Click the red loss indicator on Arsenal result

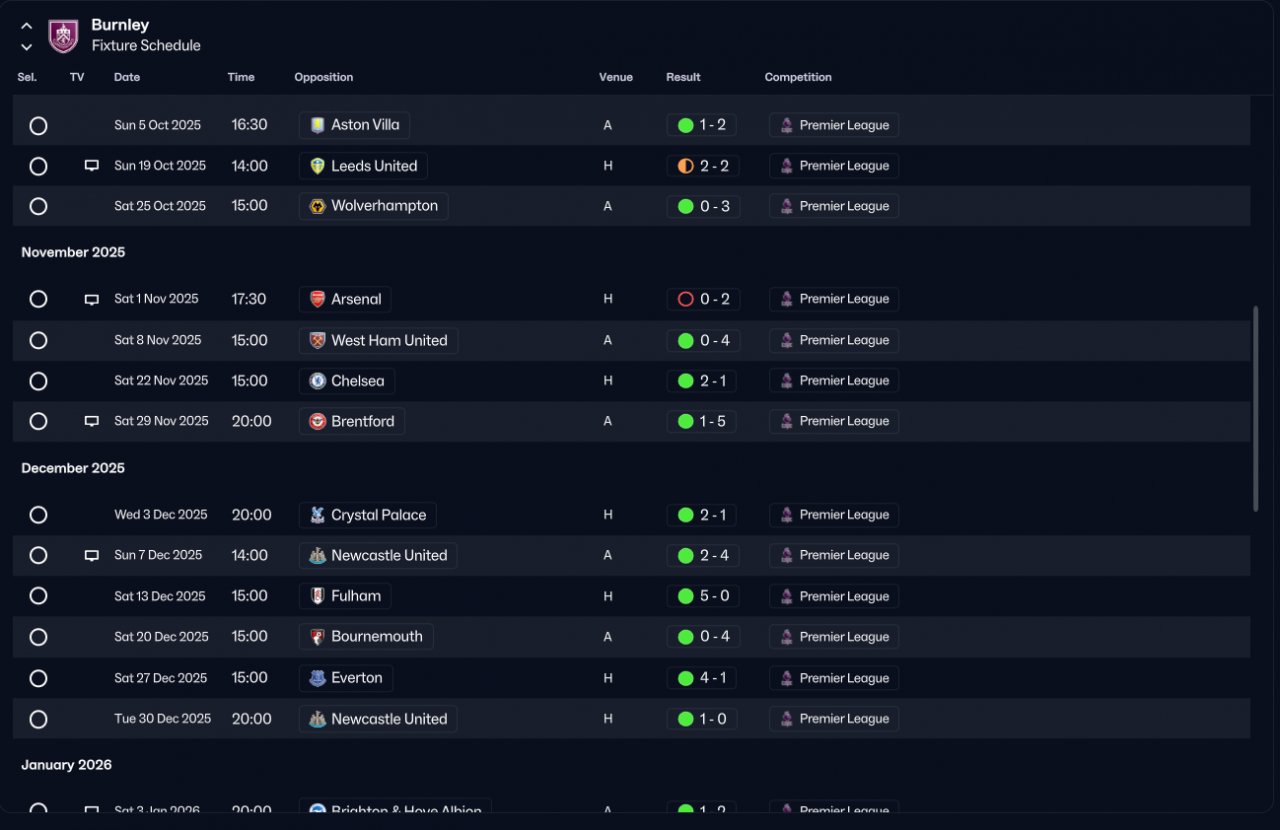point(685,299)
